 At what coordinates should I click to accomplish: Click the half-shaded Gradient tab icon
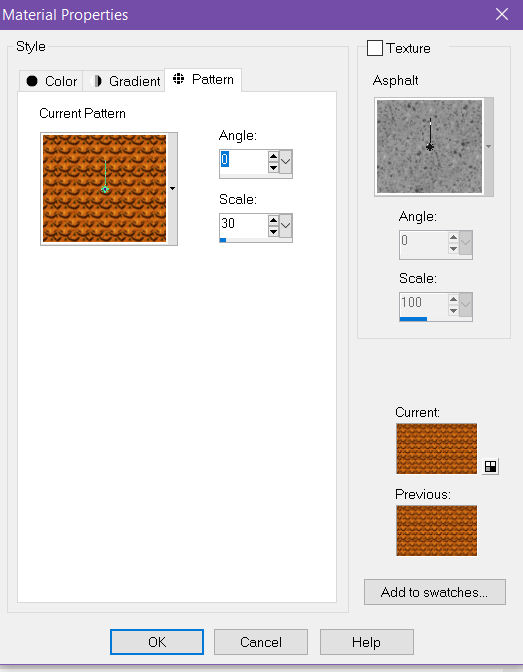pos(98,81)
